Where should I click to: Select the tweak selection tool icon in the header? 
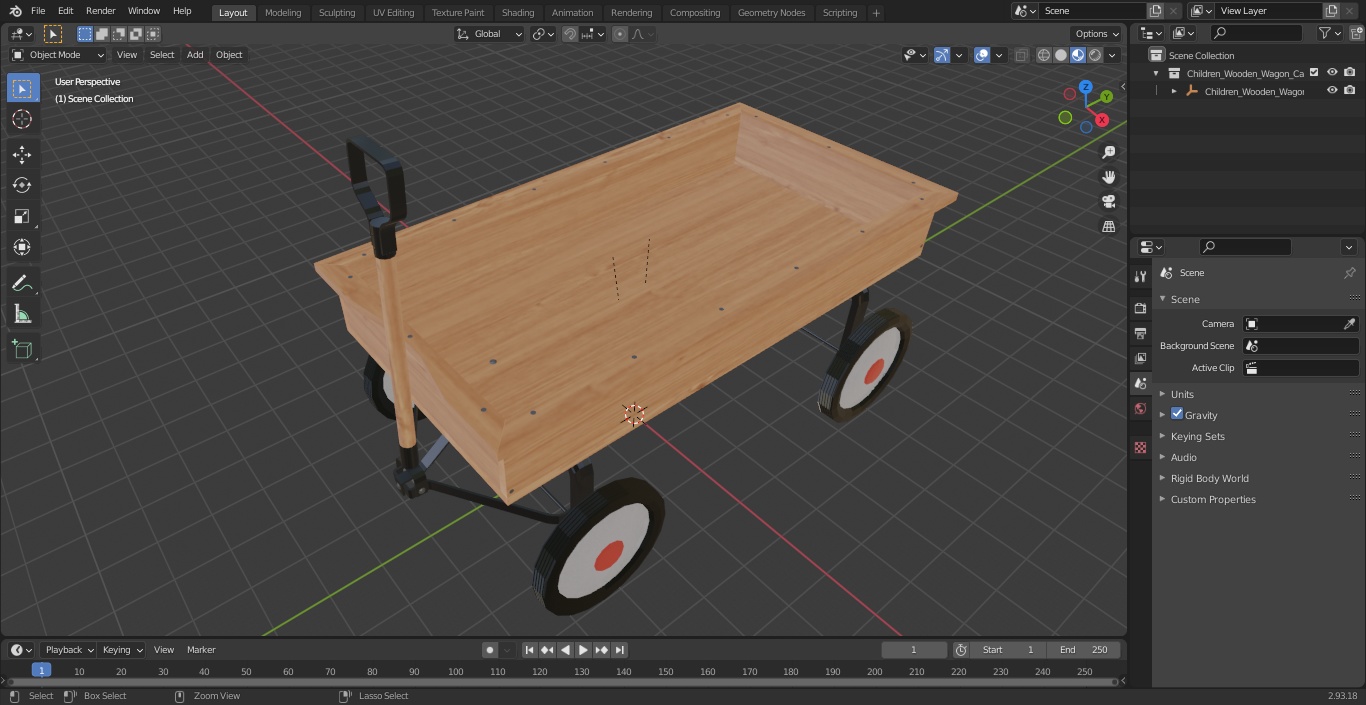point(53,34)
